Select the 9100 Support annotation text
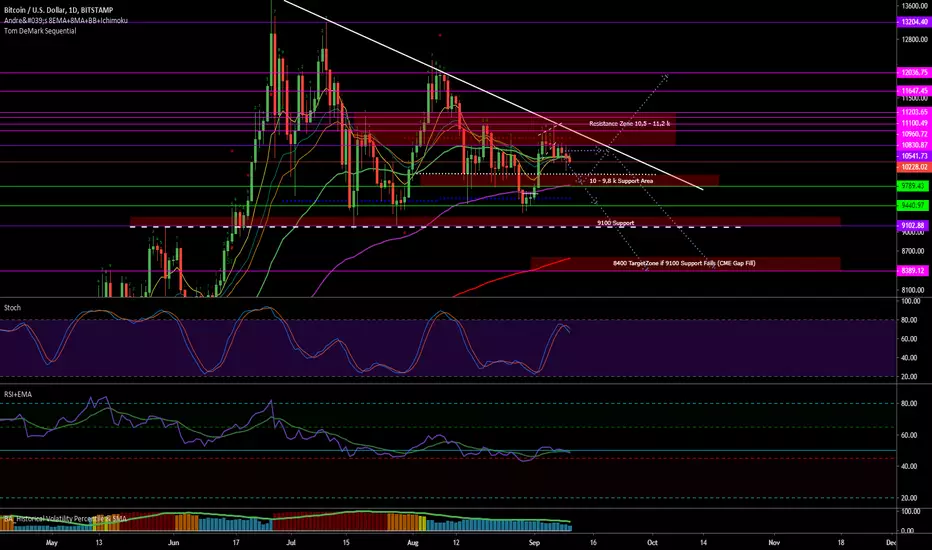The width and height of the screenshot is (932, 550). (615, 223)
